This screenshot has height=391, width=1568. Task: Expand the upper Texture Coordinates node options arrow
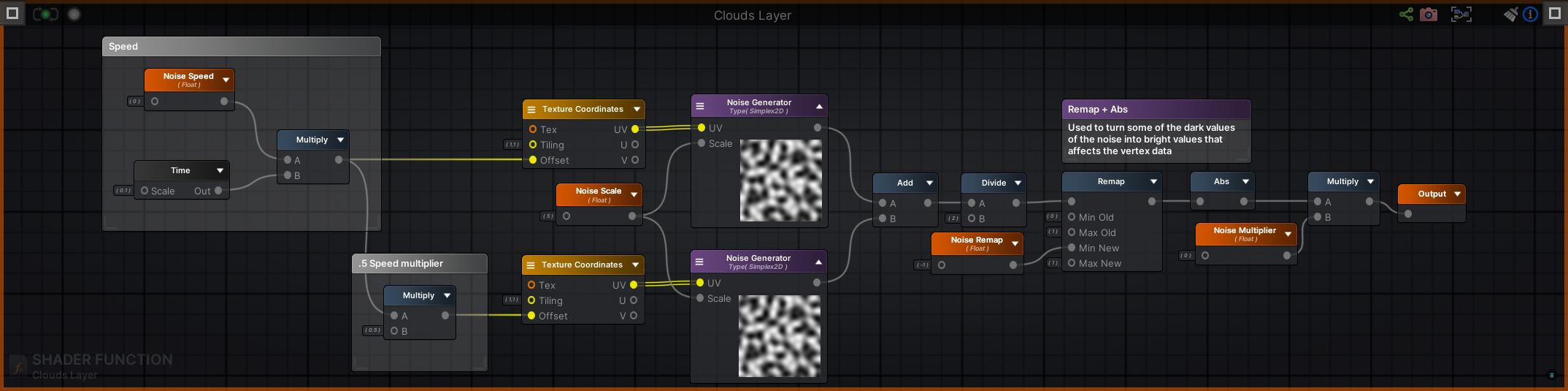637,109
